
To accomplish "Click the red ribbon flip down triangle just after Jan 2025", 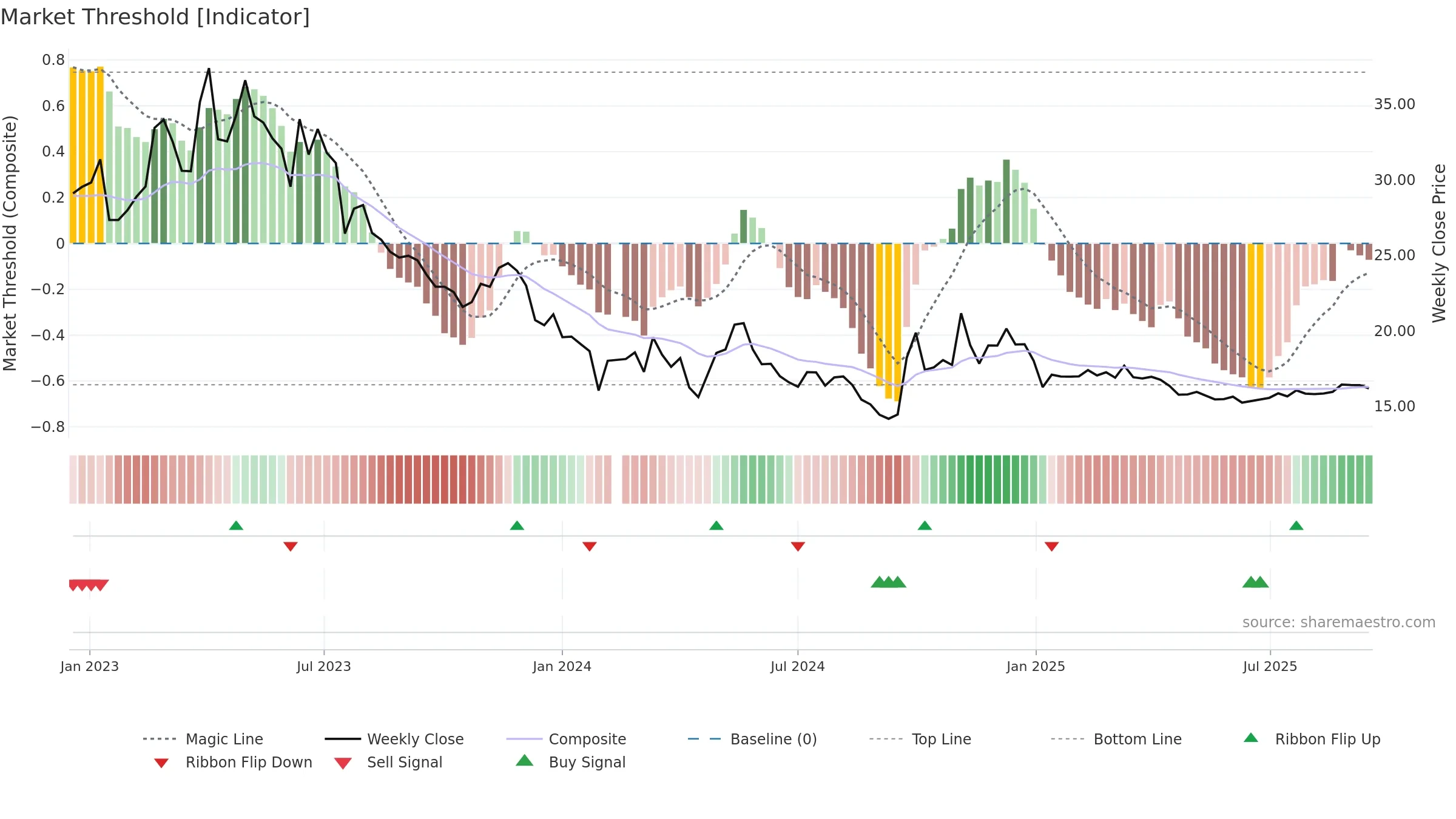I will (1052, 546).
